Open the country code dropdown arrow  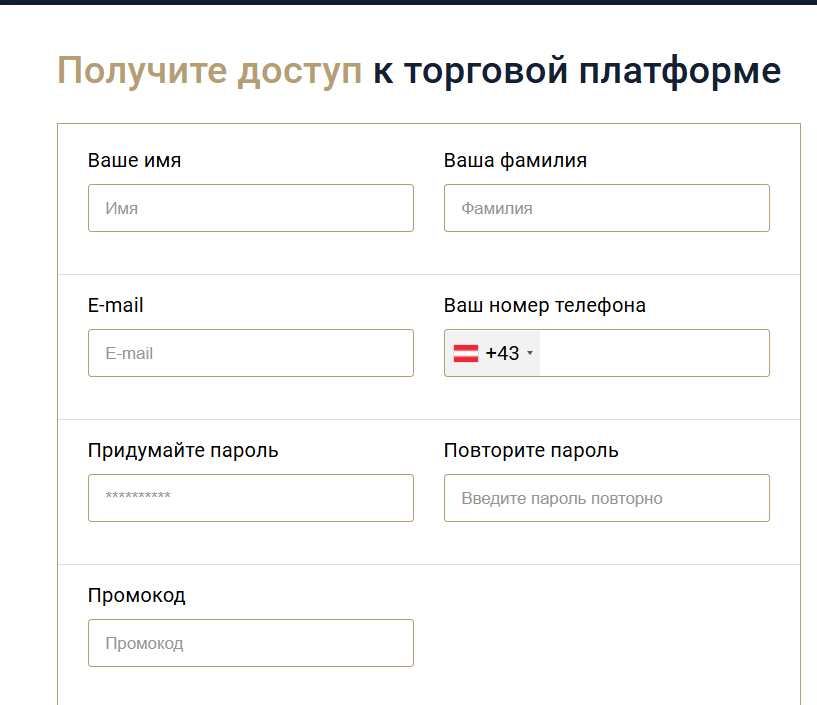(530, 353)
